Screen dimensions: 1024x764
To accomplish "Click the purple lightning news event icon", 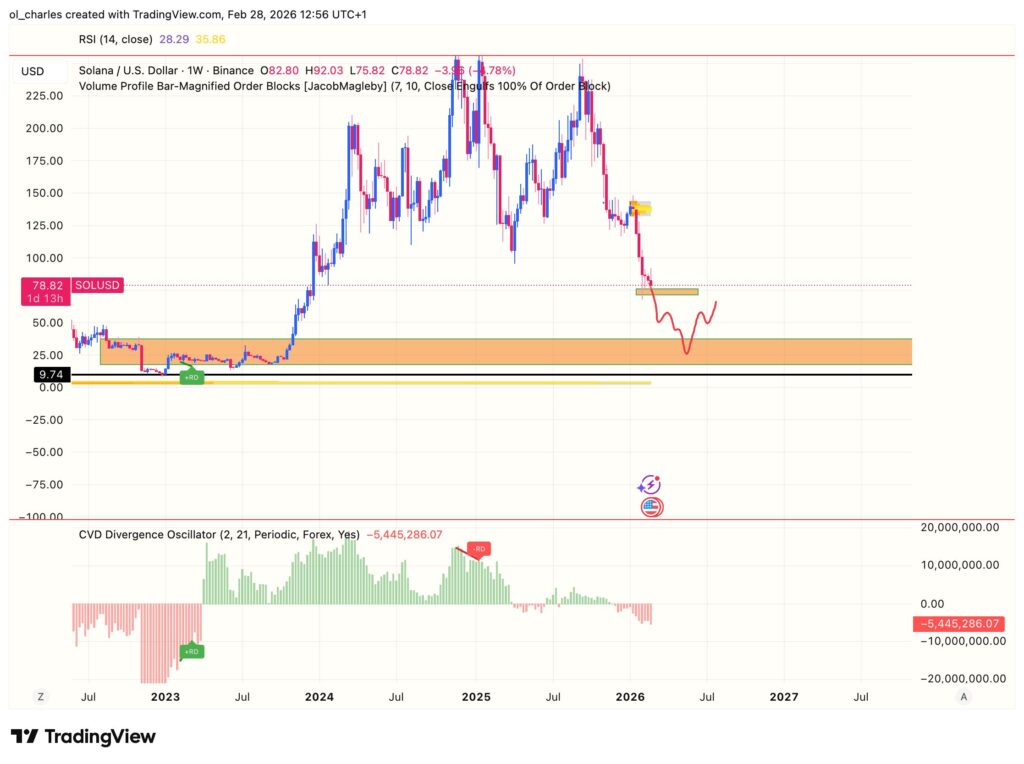I will coord(650,485).
